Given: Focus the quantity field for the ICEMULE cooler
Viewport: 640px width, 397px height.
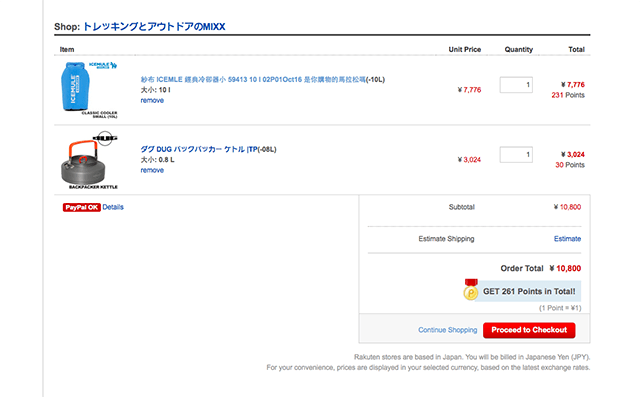Looking at the screenshot, I should click(x=516, y=85).
